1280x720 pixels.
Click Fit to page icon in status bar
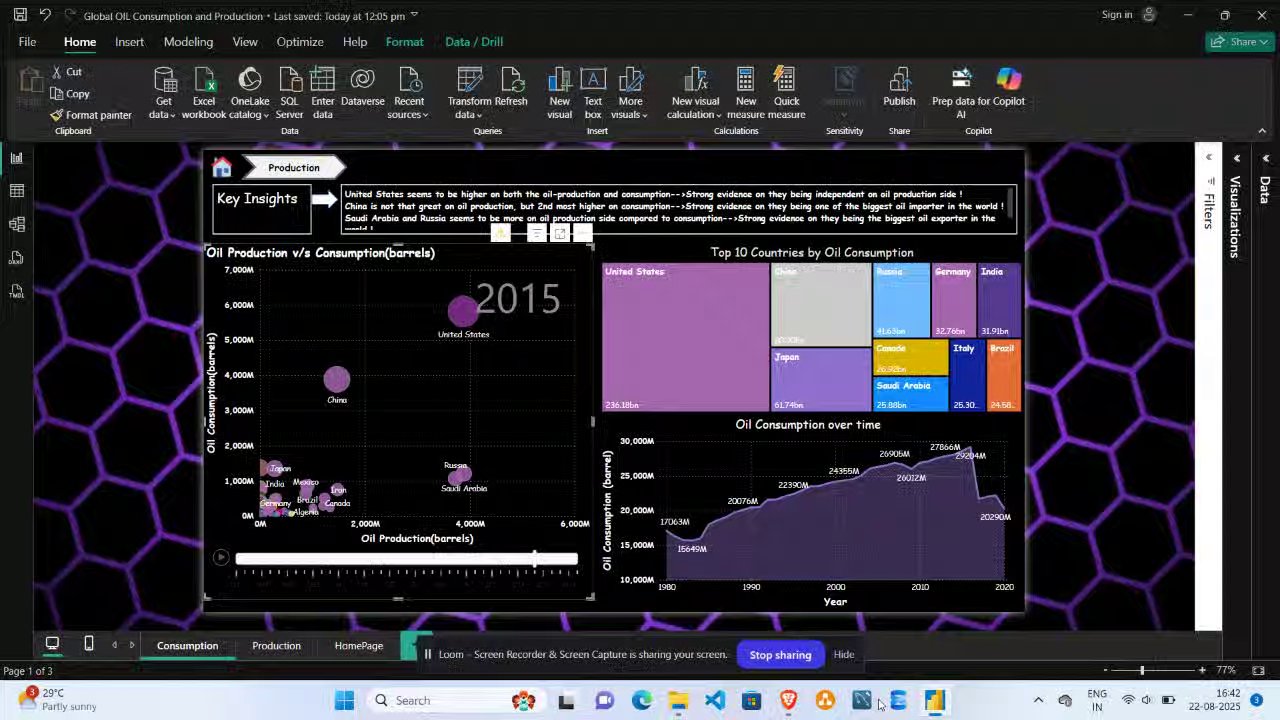1259,669
